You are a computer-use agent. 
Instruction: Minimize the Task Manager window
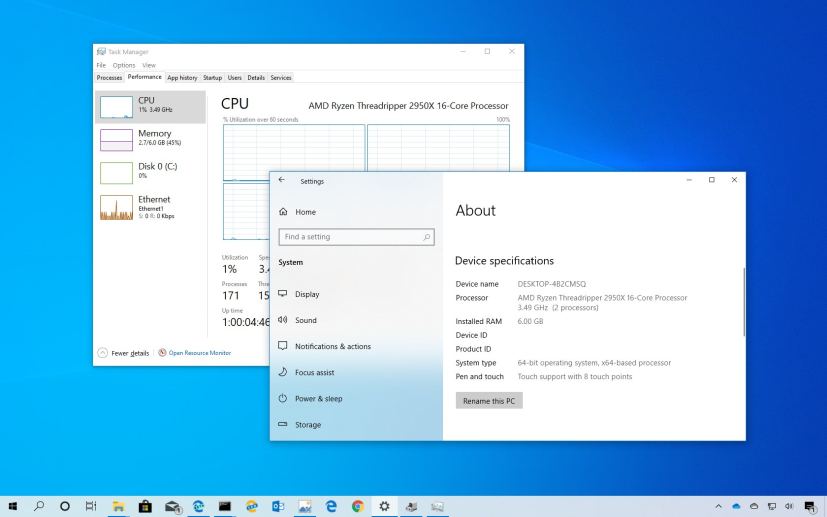(x=463, y=51)
